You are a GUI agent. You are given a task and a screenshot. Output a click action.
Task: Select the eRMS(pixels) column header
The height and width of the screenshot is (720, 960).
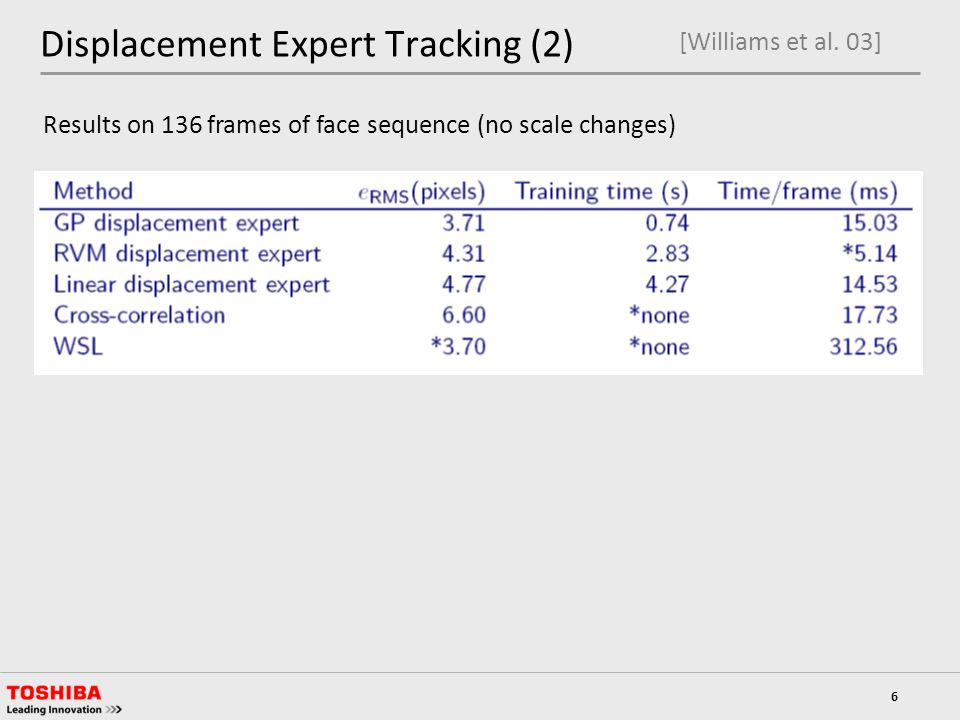421,192
